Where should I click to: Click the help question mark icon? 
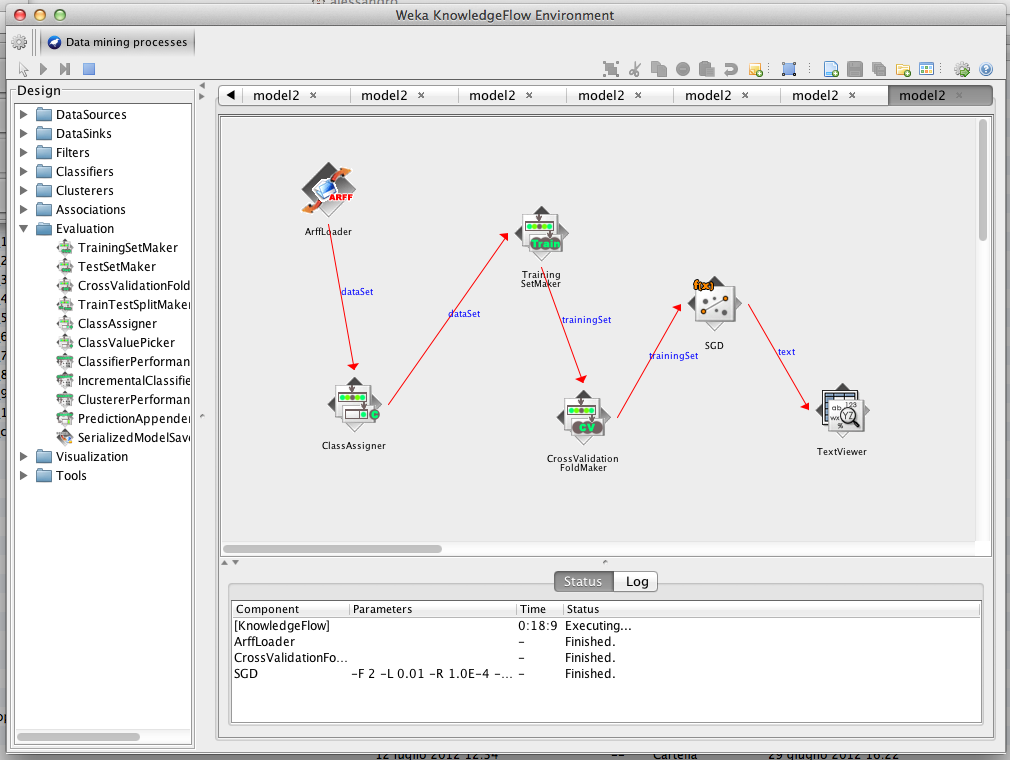pos(986,69)
